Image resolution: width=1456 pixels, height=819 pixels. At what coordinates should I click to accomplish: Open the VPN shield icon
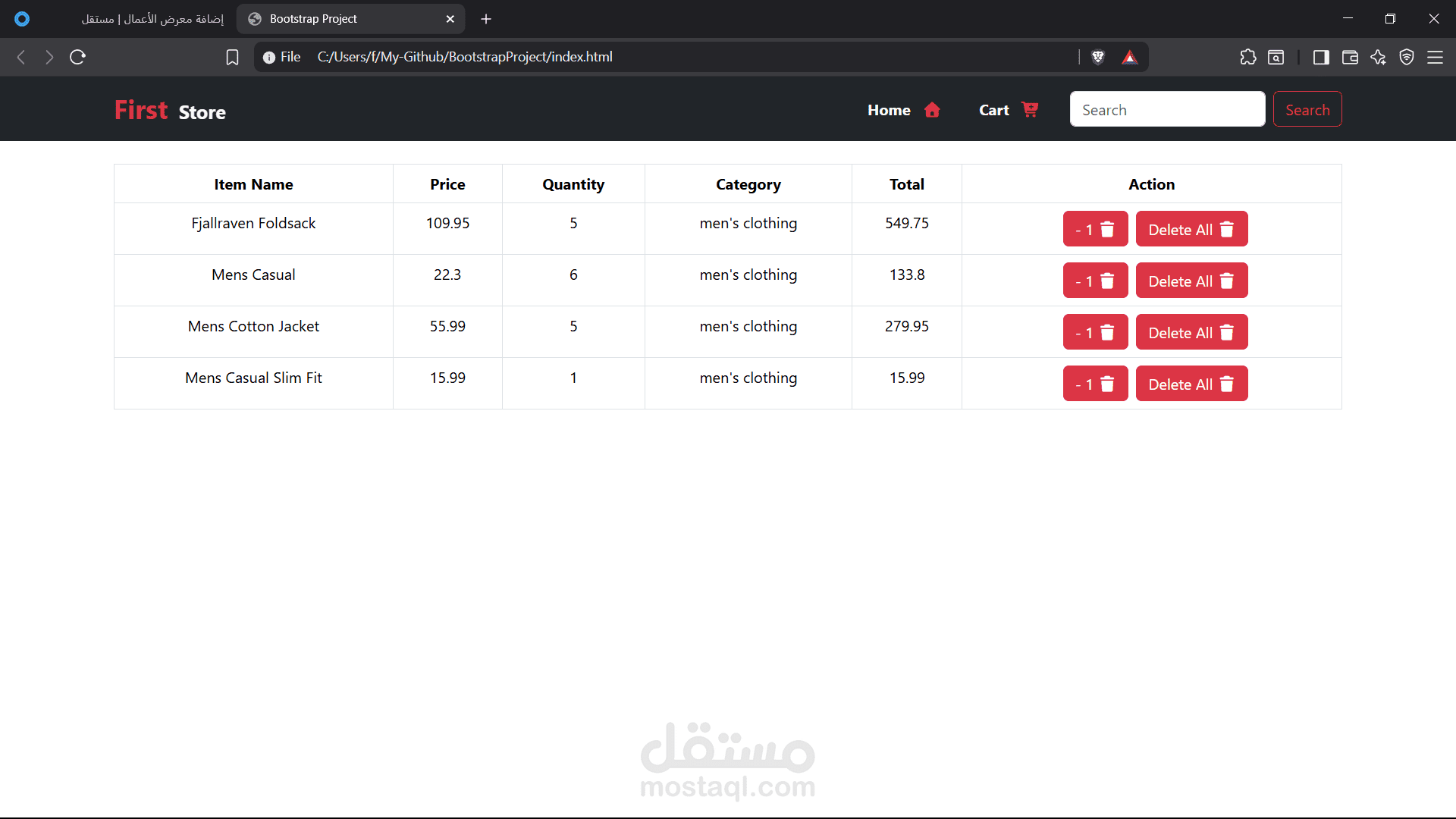(1407, 57)
